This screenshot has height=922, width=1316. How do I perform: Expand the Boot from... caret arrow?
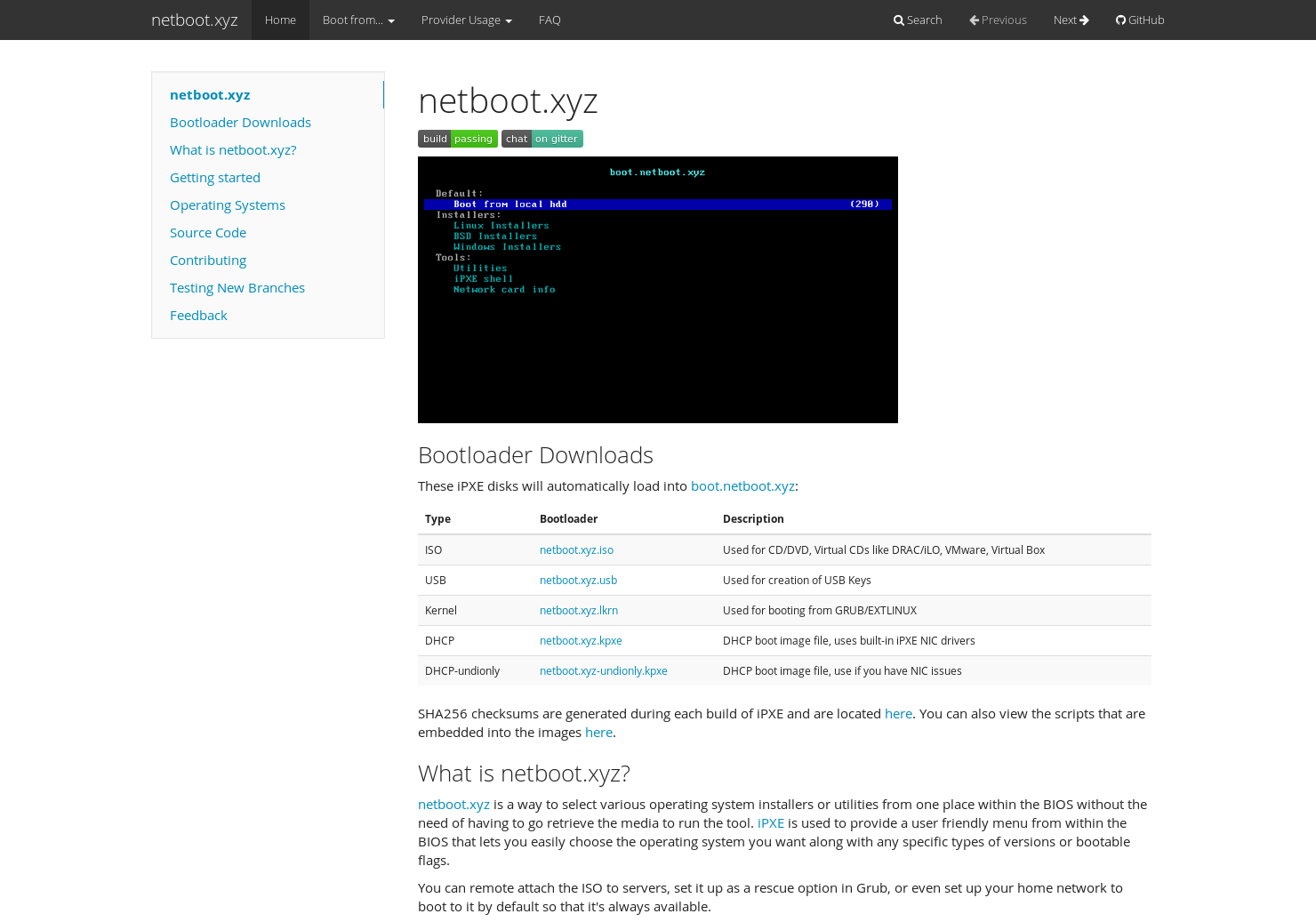tap(390, 20)
